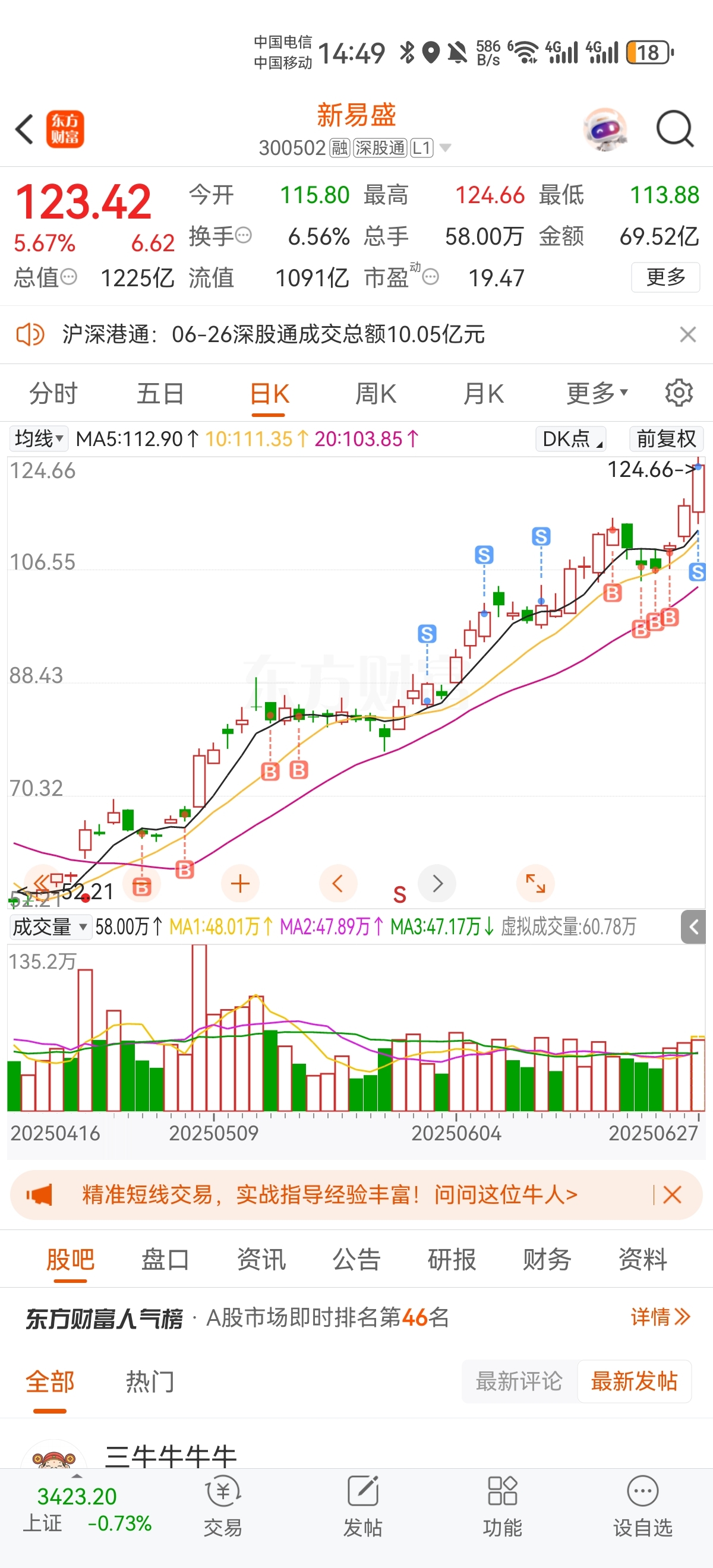Sort by 最新发帖
The width and height of the screenshot is (713, 1568).
pyautogui.click(x=634, y=1381)
